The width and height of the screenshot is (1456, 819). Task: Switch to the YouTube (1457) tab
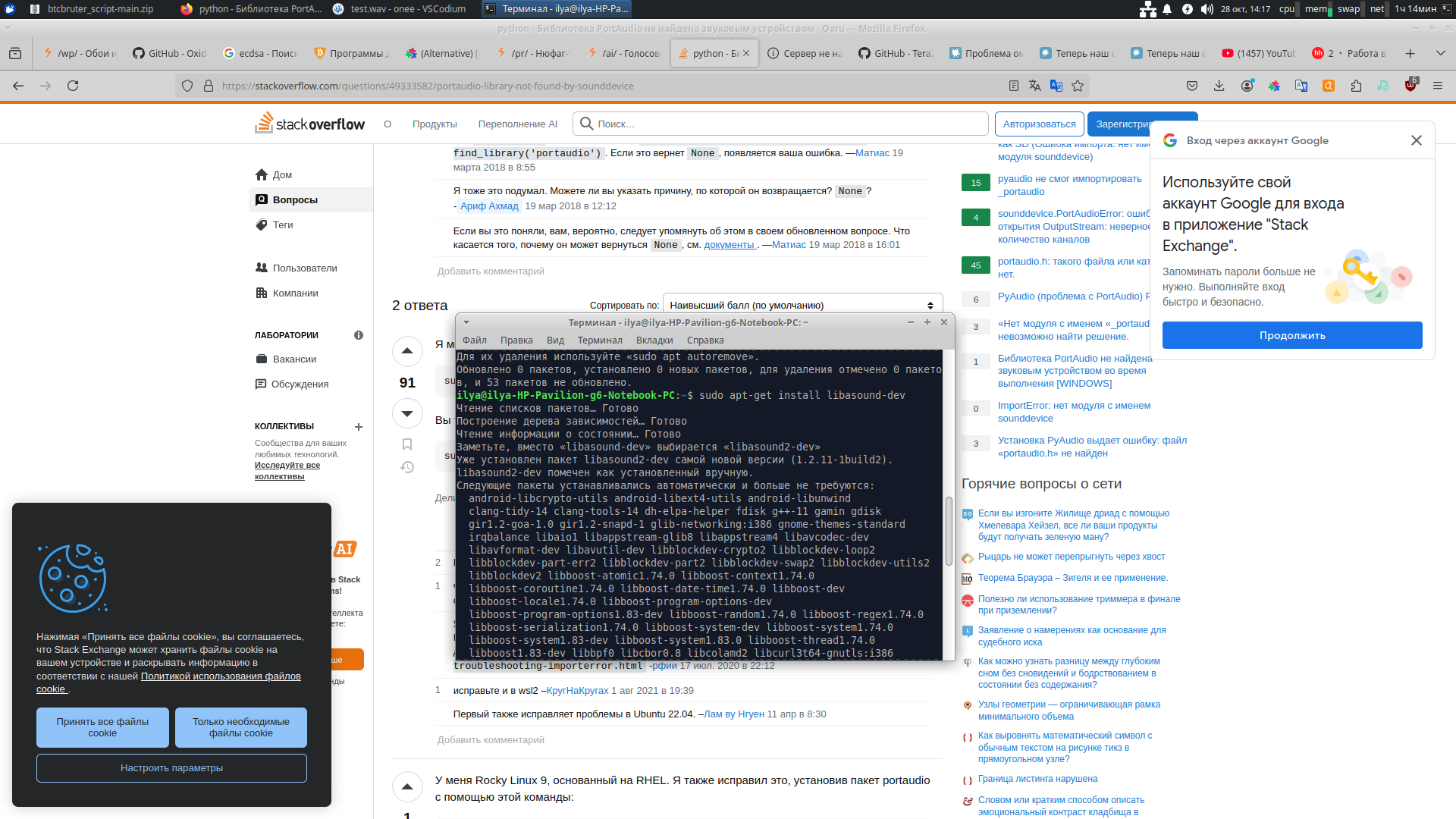click(1259, 53)
